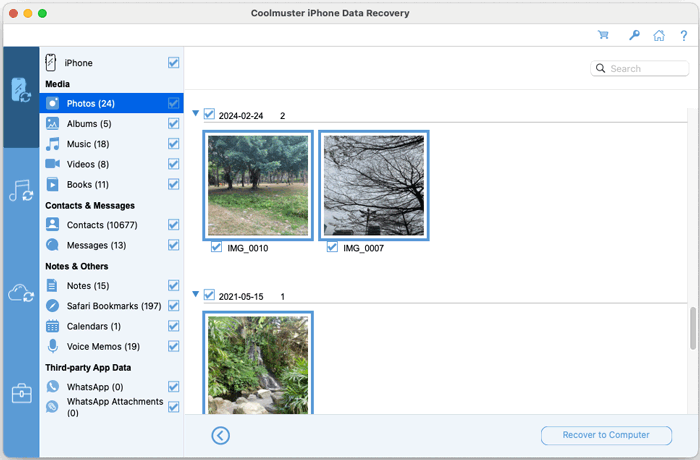Open help via the question mark icon
The height and width of the screenshot is (460, 700).
click(683, 35)
